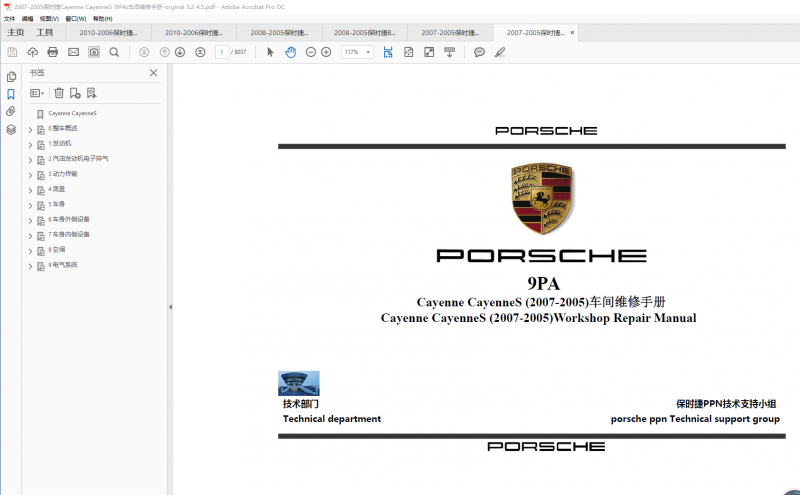Image resolution: width=800 pixels, height=495 pixels.
Task: Expand bookmark 4 底盘
Action: coord(30,190)
